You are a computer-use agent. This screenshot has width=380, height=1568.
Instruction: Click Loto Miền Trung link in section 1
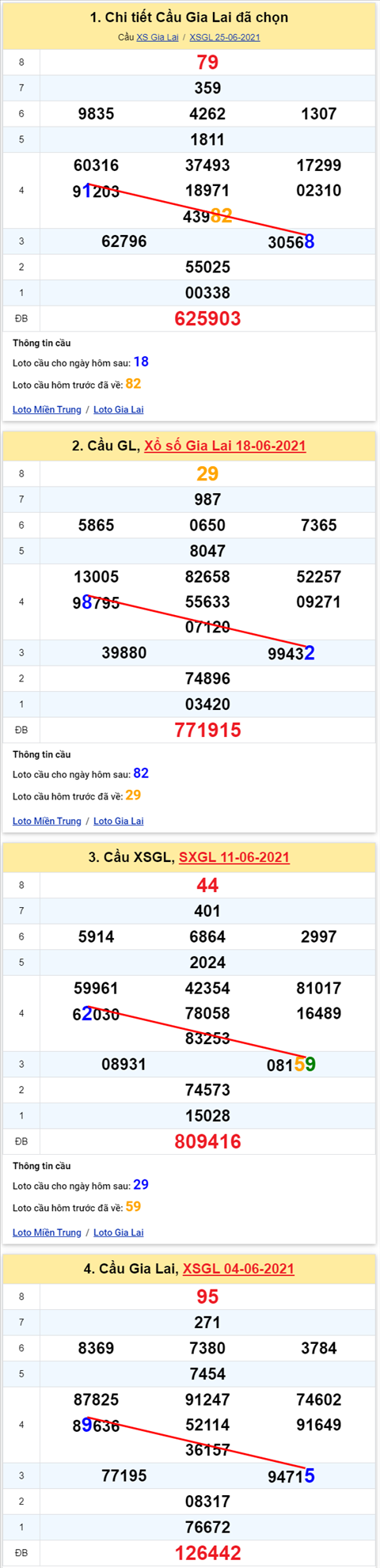click(x=47, y=409)
